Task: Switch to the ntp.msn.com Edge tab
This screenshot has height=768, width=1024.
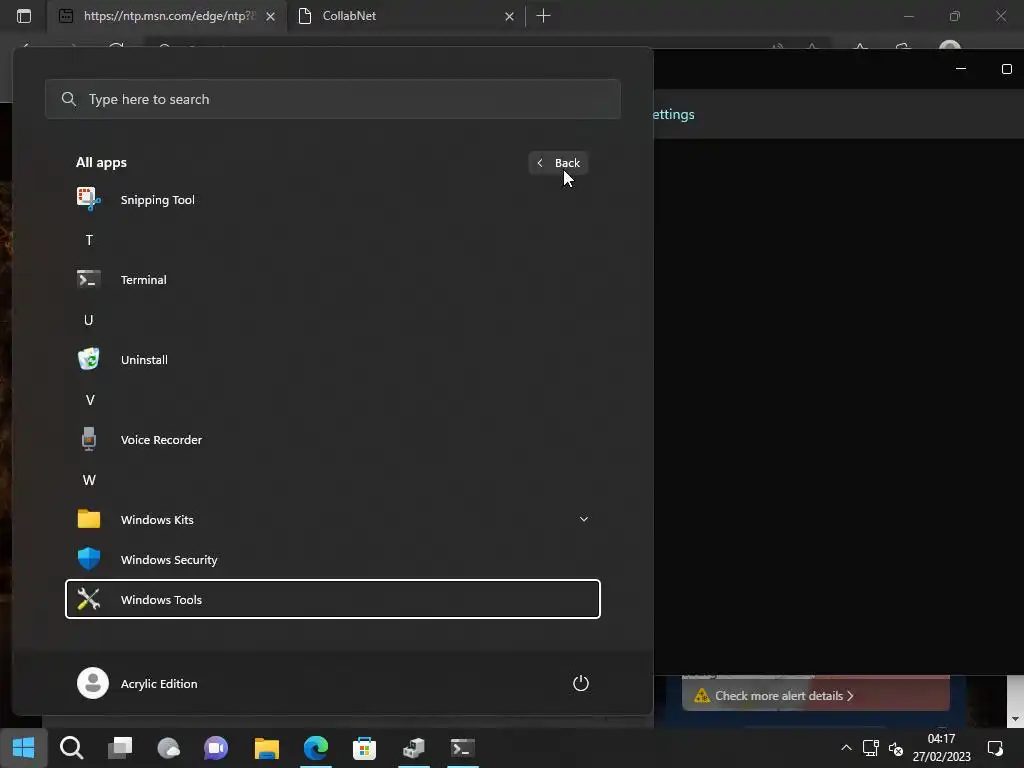Action: click(167, 16)
